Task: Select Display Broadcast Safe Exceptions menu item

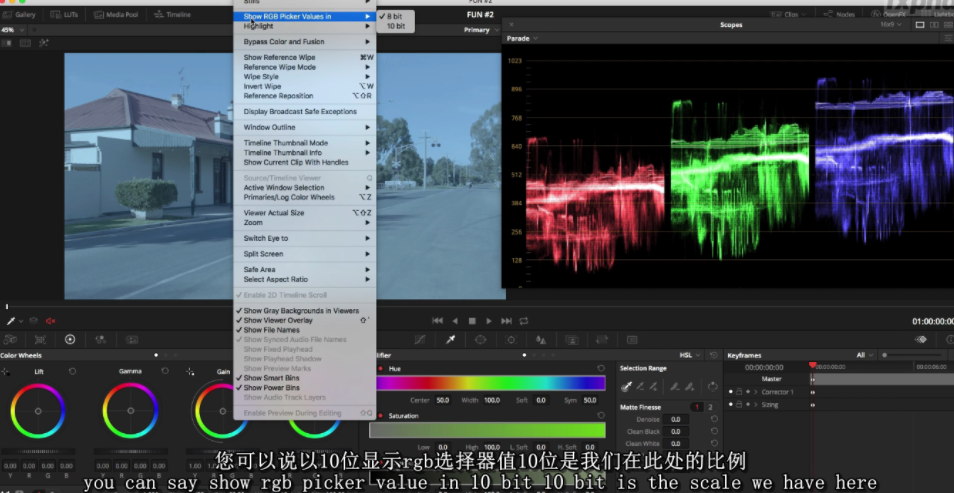Action: (x=299, y=112)
